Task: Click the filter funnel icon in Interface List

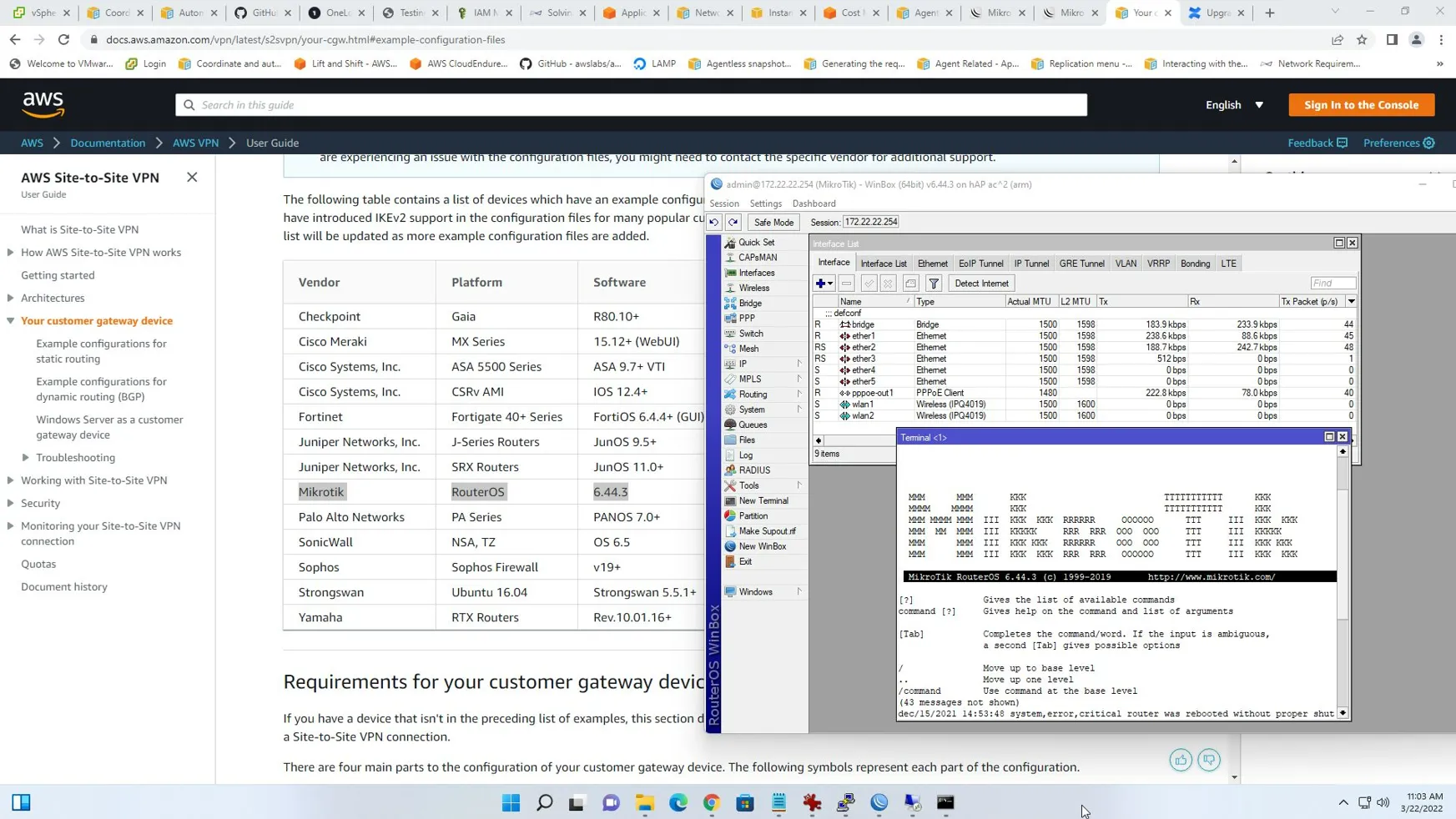Action: coord(934,284)
